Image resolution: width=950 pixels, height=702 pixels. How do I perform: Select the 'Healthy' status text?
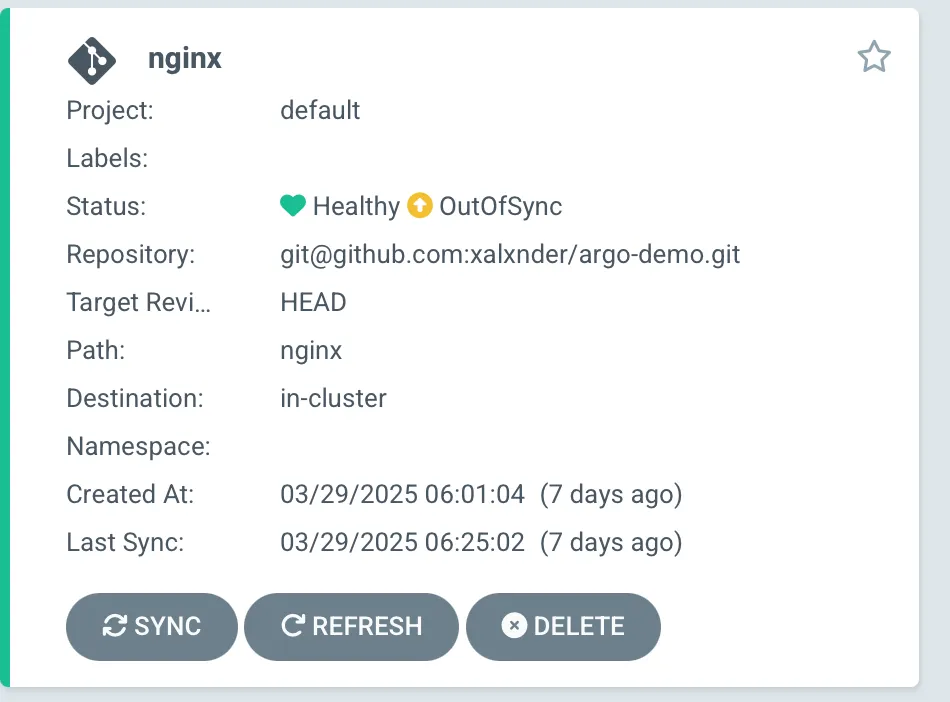click(x=356, y=206)
